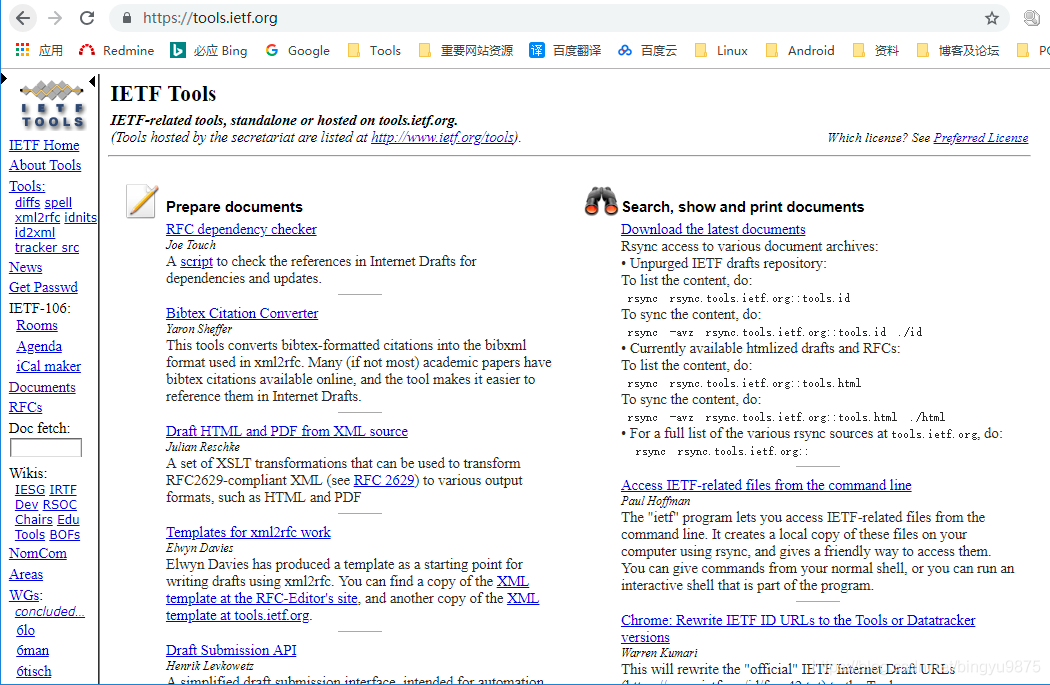
Task: Open the Tools bookmark folder
Action: (x=374, y=50)
